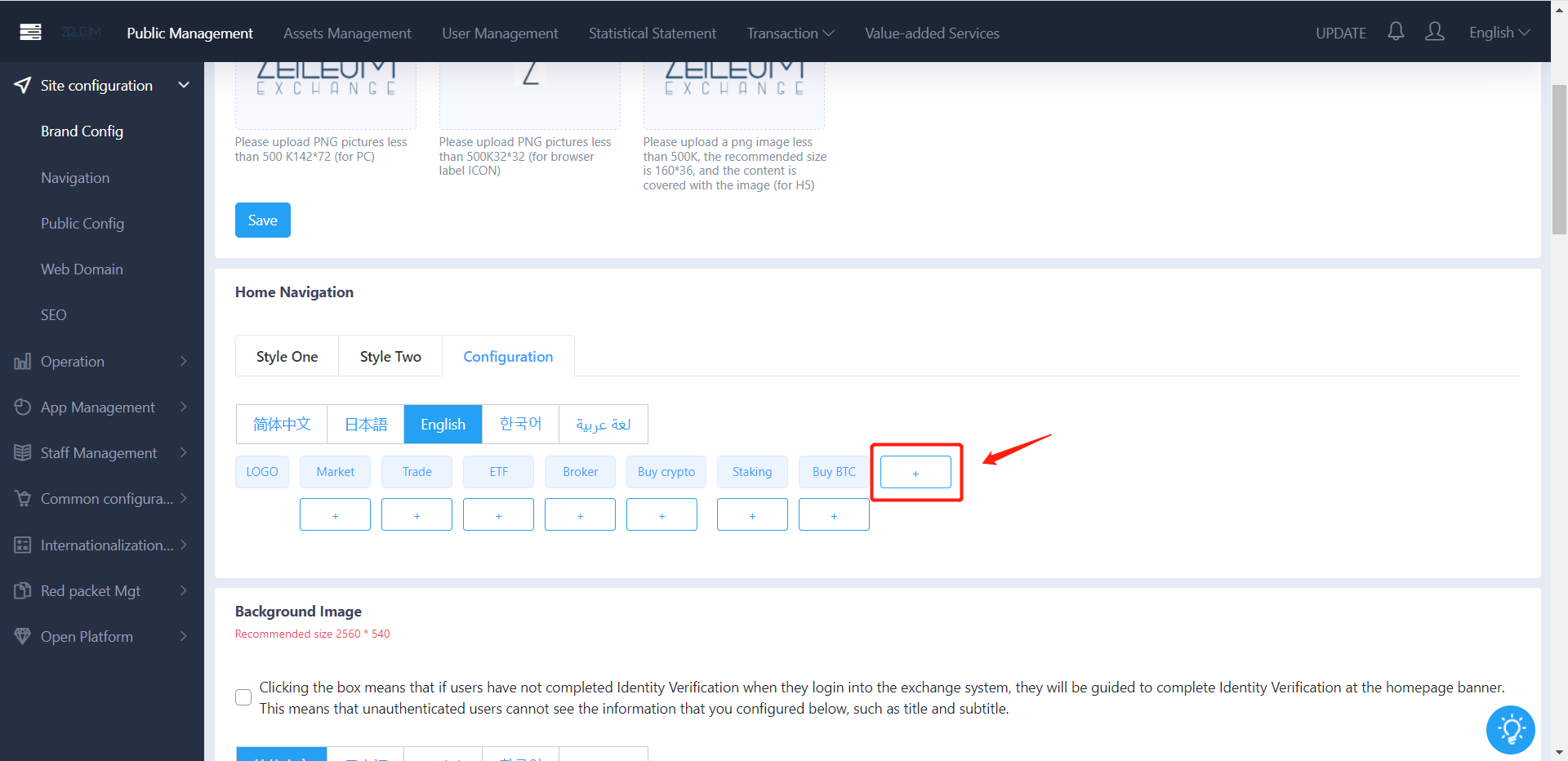
Task: Switch to Style One tab
Action: pos(287,356)
